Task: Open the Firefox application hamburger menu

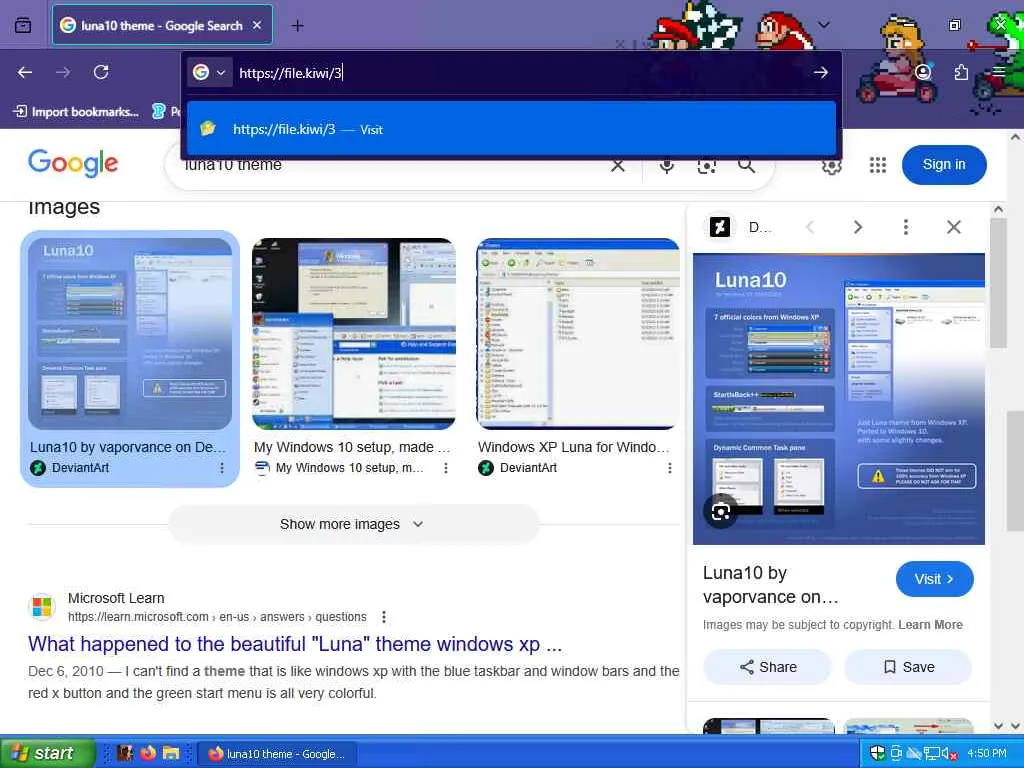Action: (999, 72)
